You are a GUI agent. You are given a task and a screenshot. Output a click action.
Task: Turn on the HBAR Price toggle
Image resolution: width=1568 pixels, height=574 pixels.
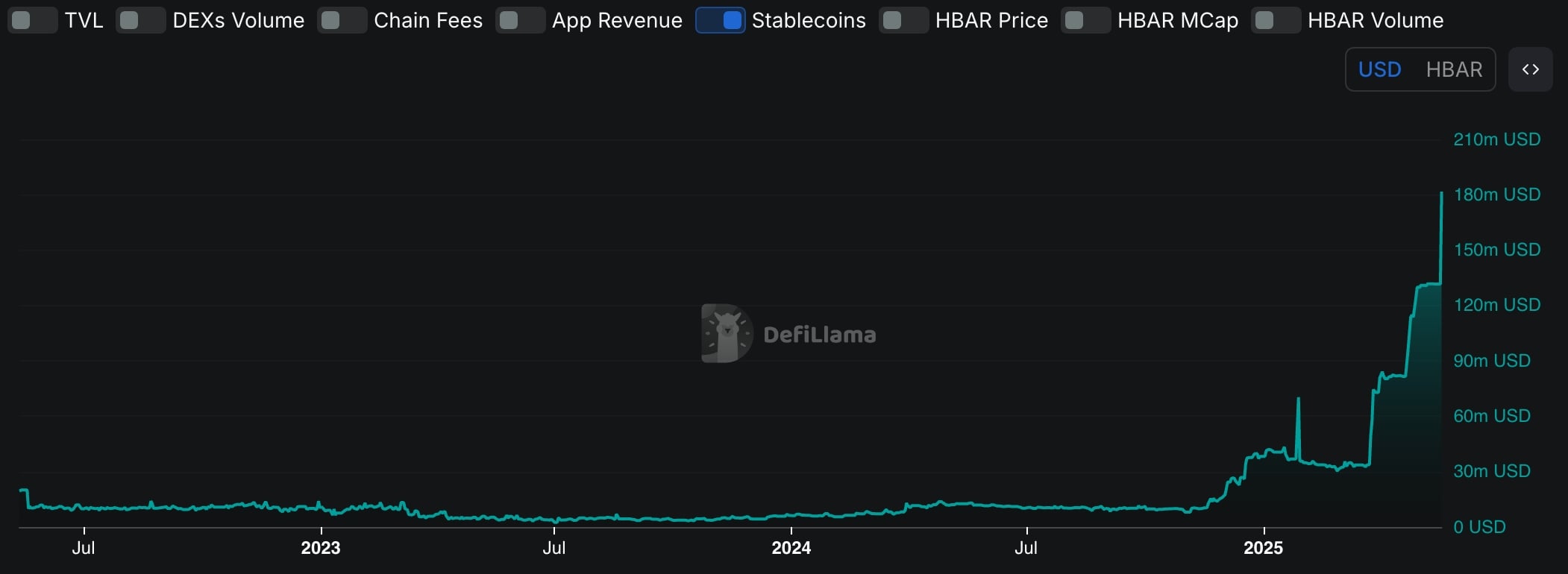pos(903,20)
